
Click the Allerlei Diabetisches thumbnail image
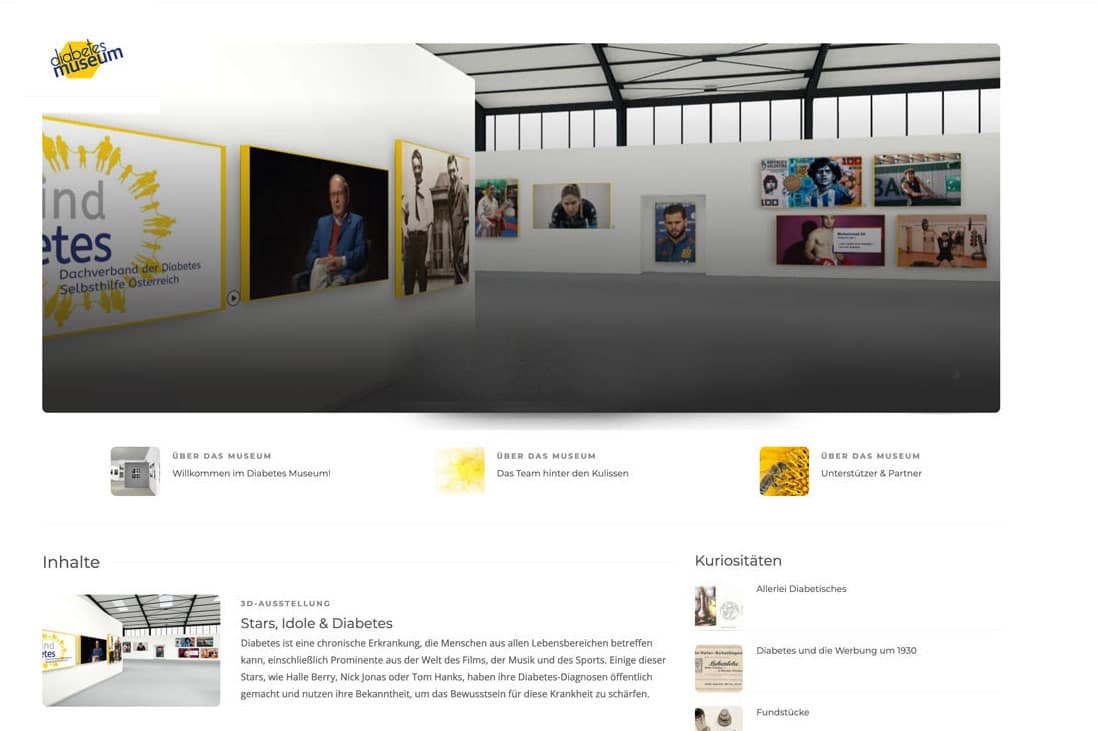point(719,607)
